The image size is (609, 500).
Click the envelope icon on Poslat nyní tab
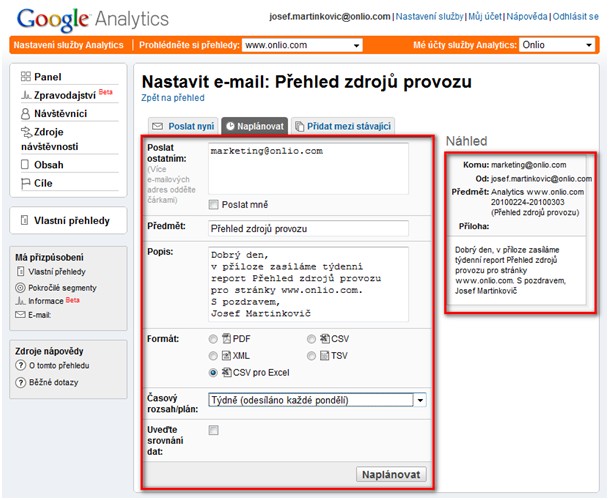158,126
